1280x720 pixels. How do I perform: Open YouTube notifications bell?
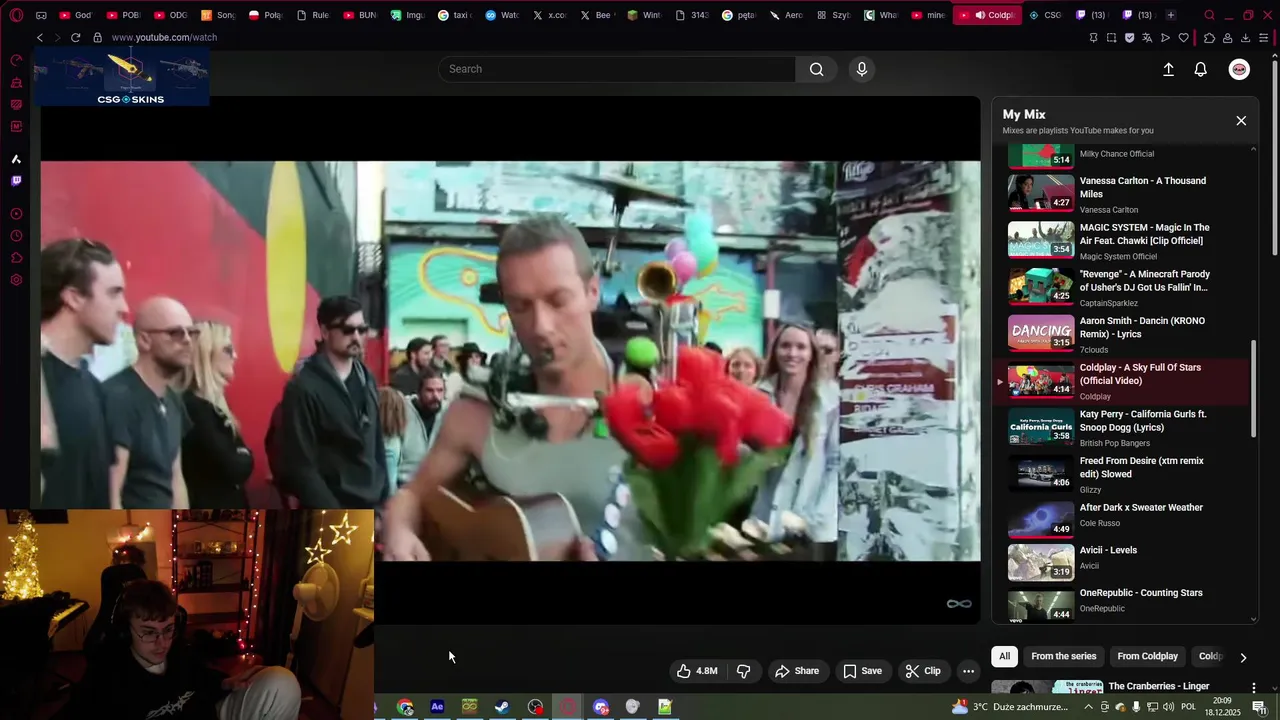coord(1201,69)
